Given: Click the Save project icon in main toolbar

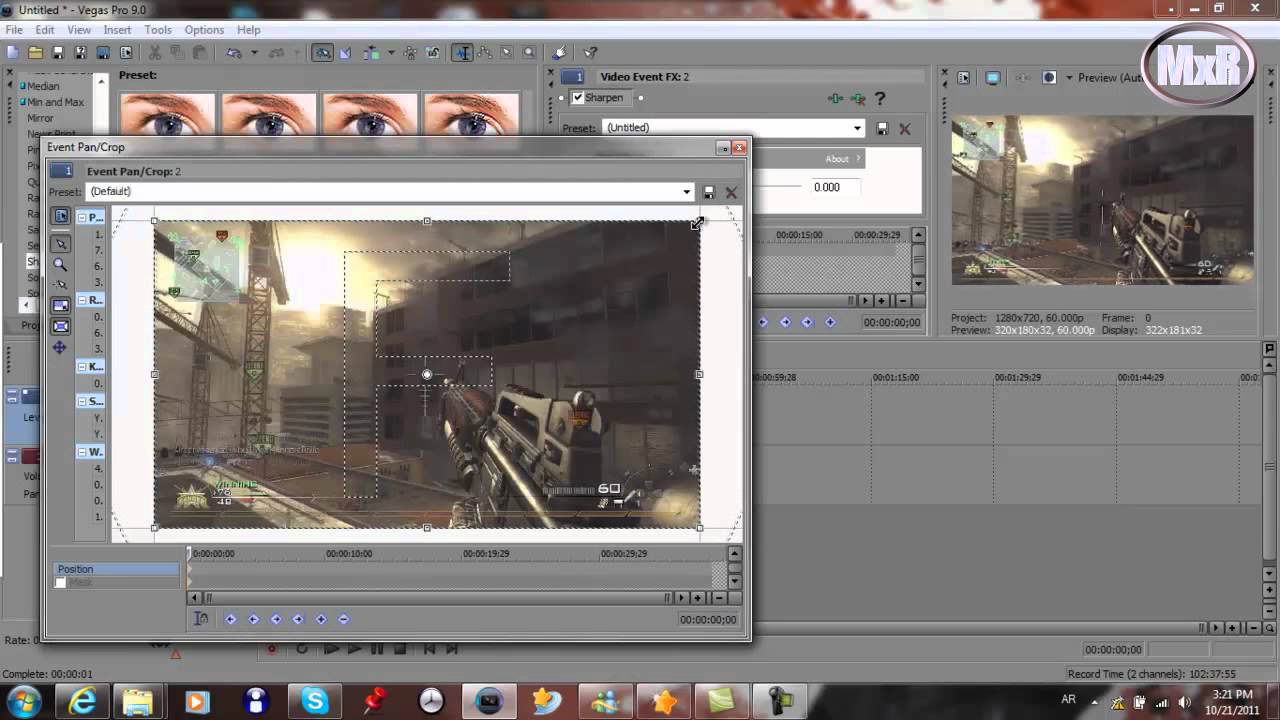Looking at the screenshot, I should 58,53.
